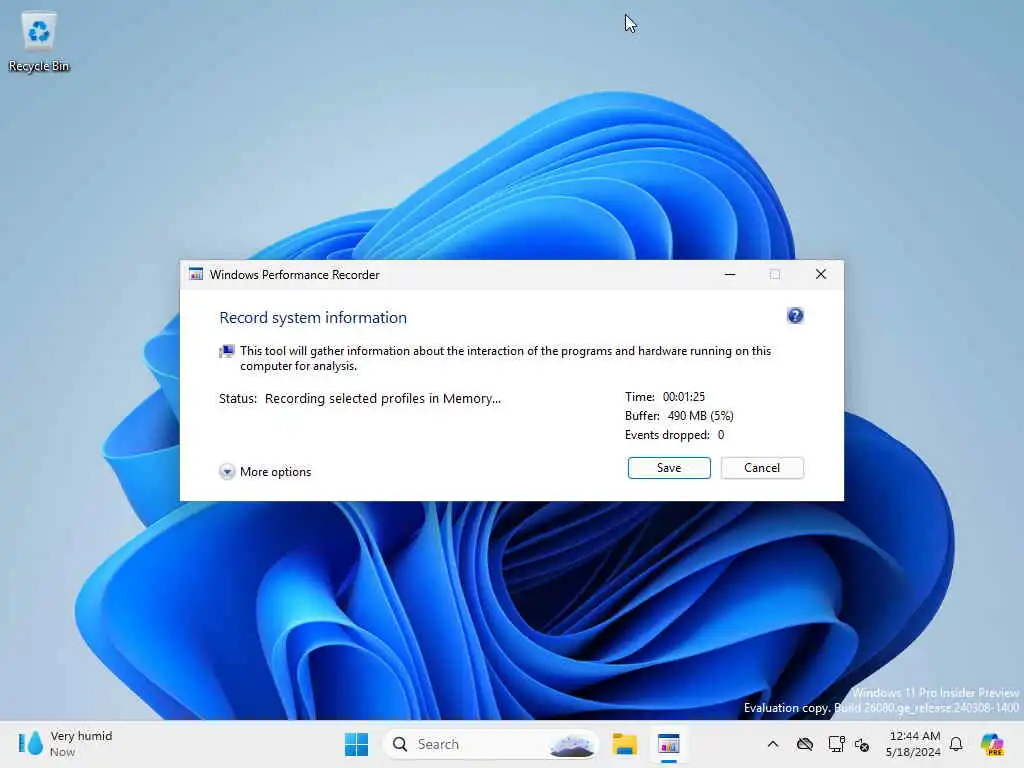Click the search highlight image in Search box
The height and width of the screenshot is (768, 1024).
(571, 744)
